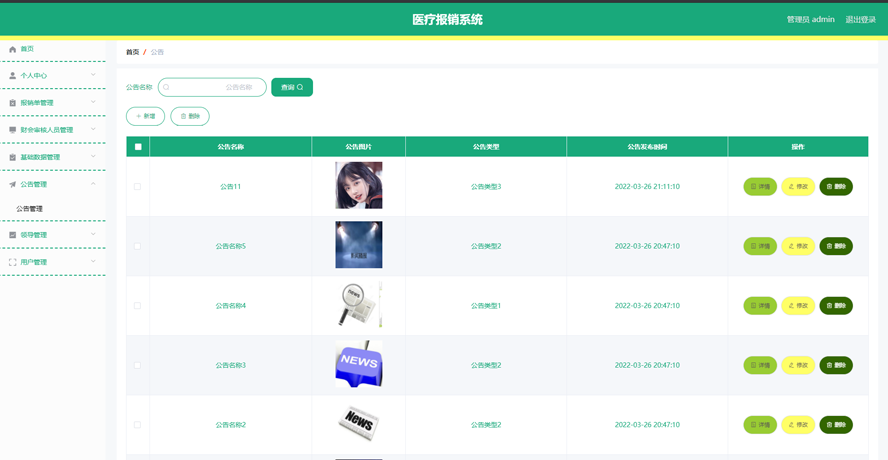
Task: Open the 财会审核人员管理 sidebar menu
Action: click(x=53, y=130)
